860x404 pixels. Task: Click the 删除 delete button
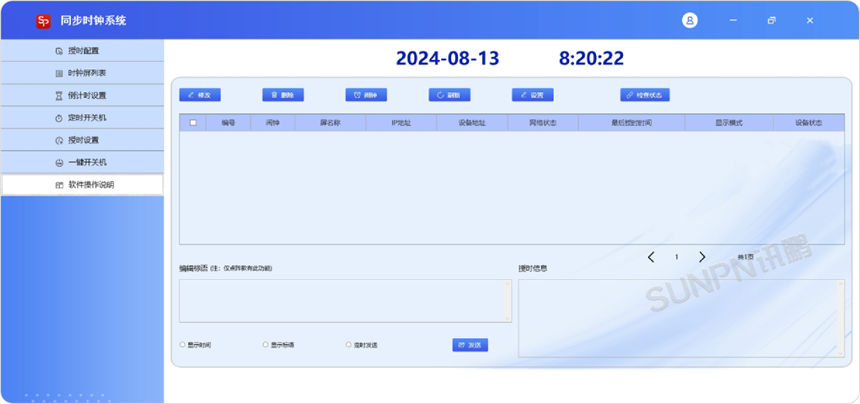pyautogui.click(x=283, y=95)
